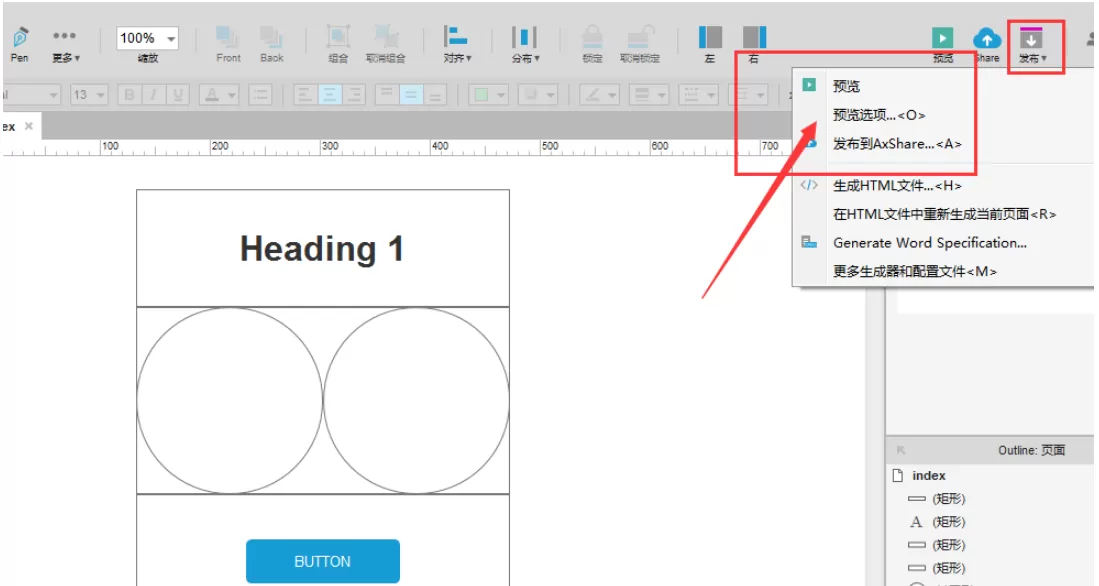Click the green icon beside 预览 menu item

tap(809, 85)
